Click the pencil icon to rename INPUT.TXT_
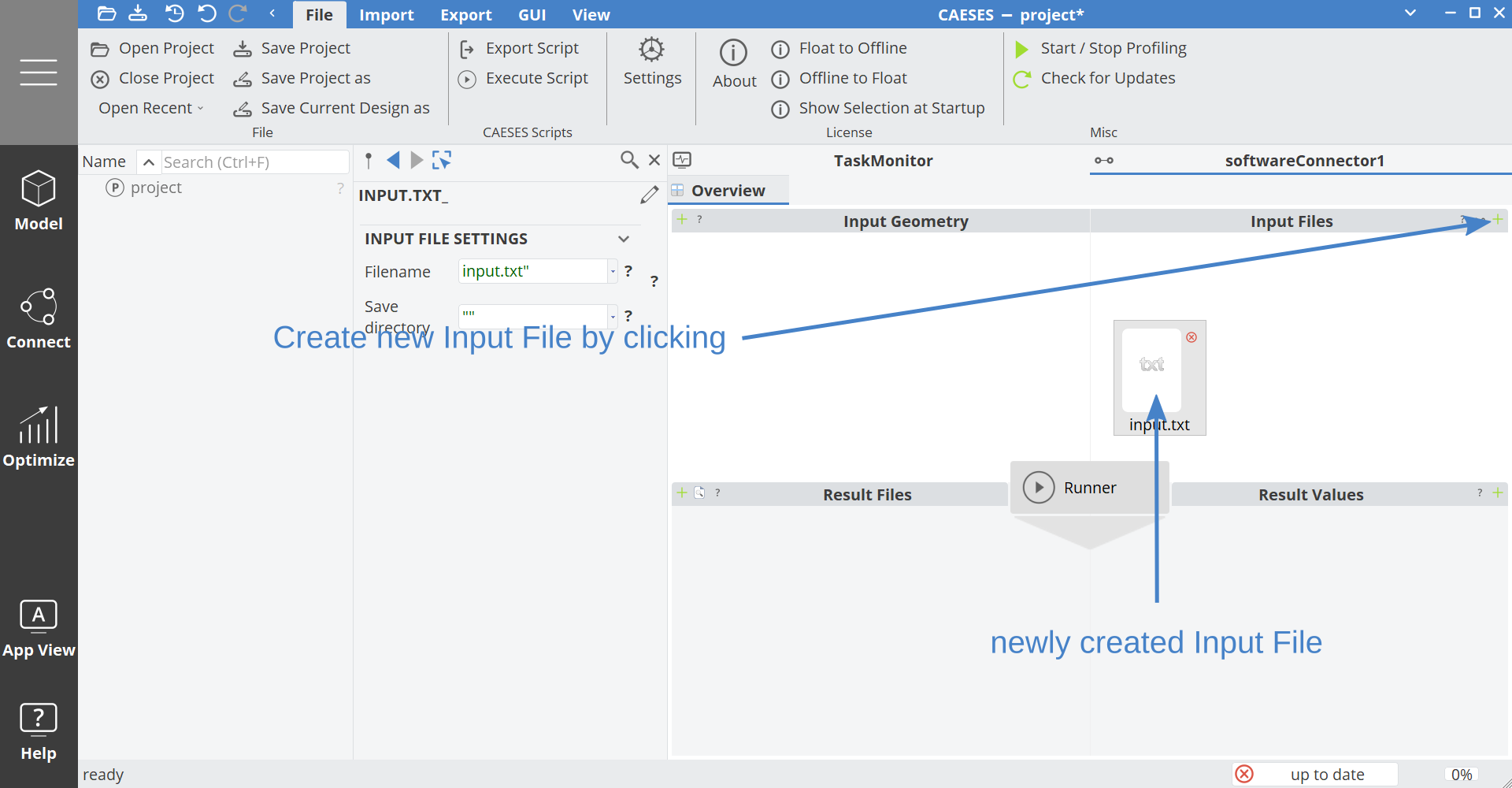Screen dimensions: 1512x788 click(650, 195)
